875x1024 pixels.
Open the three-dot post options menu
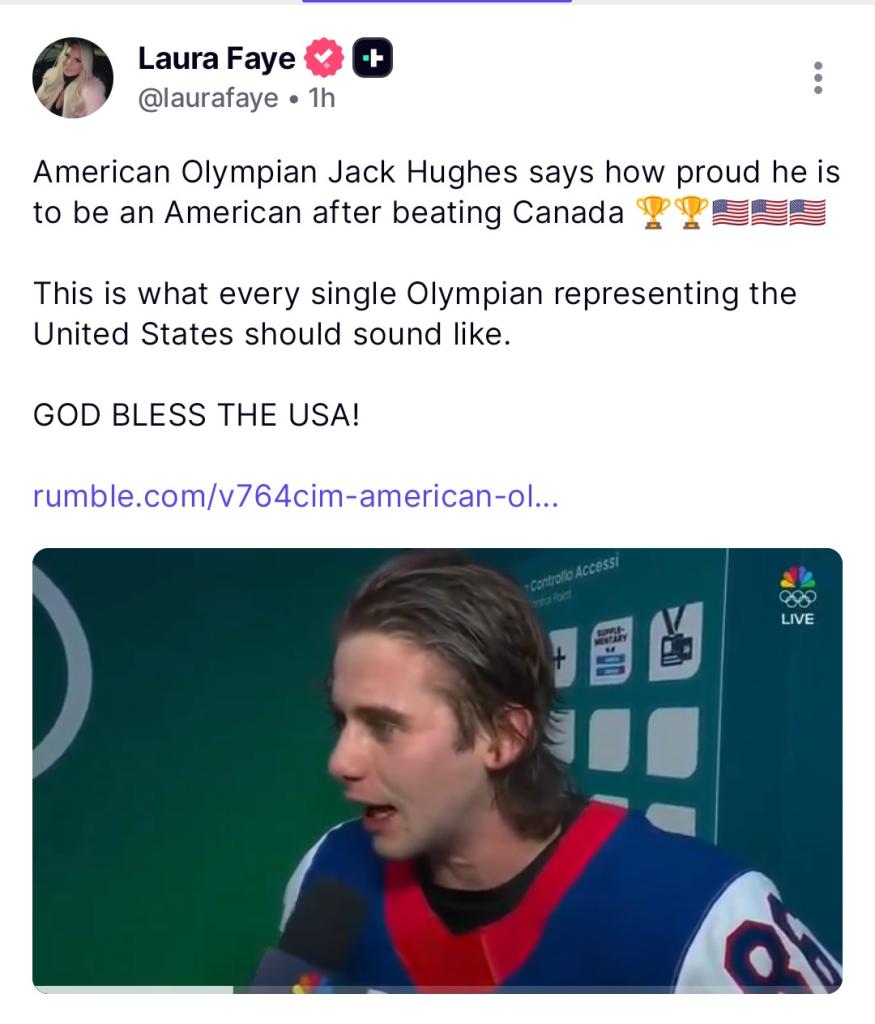point(818,78)
